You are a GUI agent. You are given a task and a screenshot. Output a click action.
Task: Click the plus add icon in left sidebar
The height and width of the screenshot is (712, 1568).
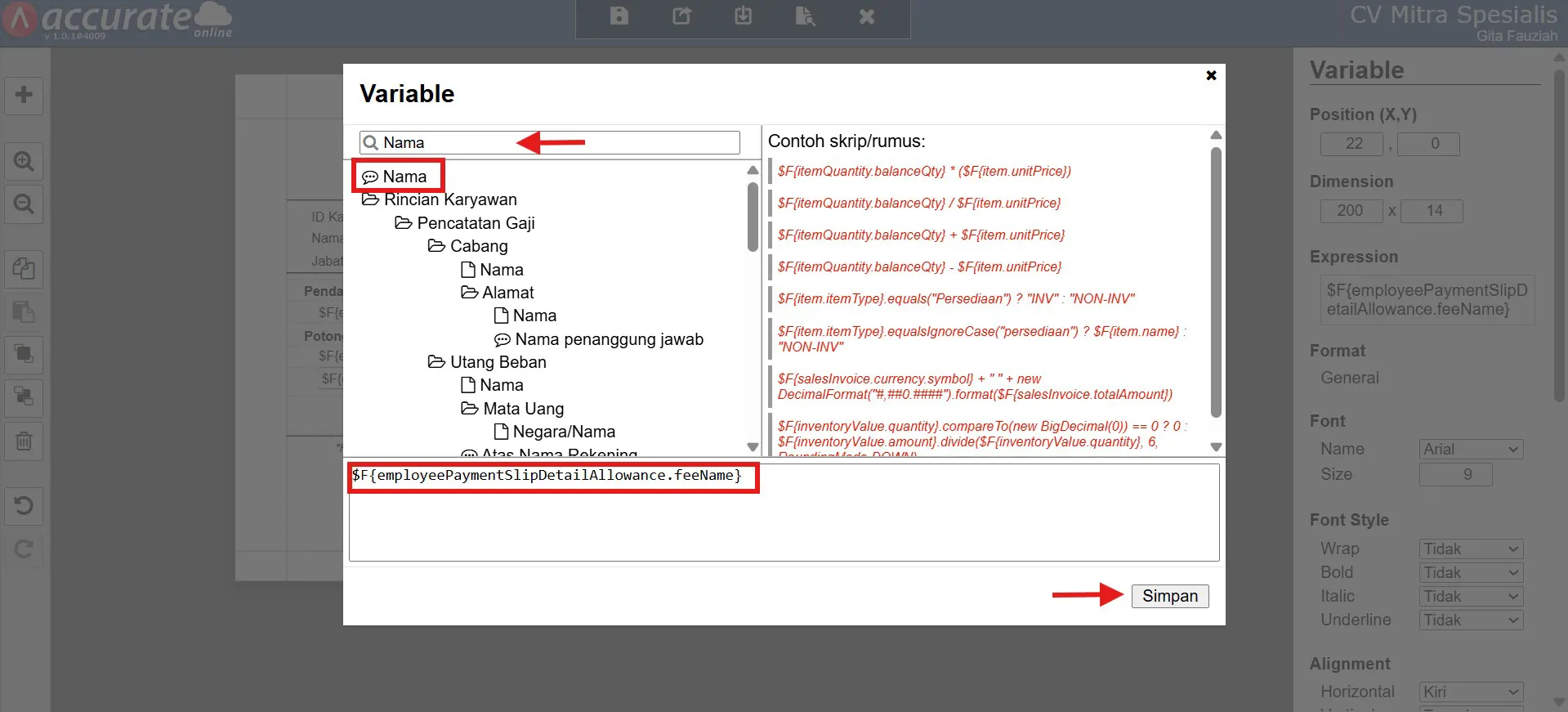click(x=24, y=95)
